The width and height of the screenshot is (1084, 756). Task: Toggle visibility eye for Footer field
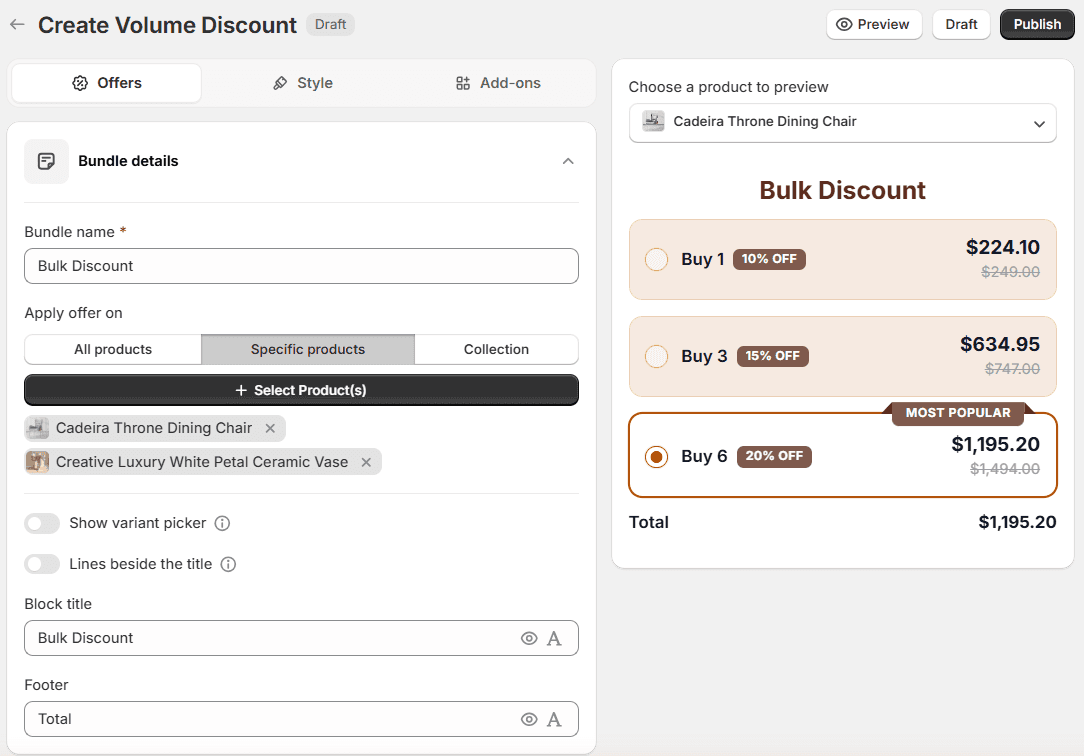click(529, 720)
